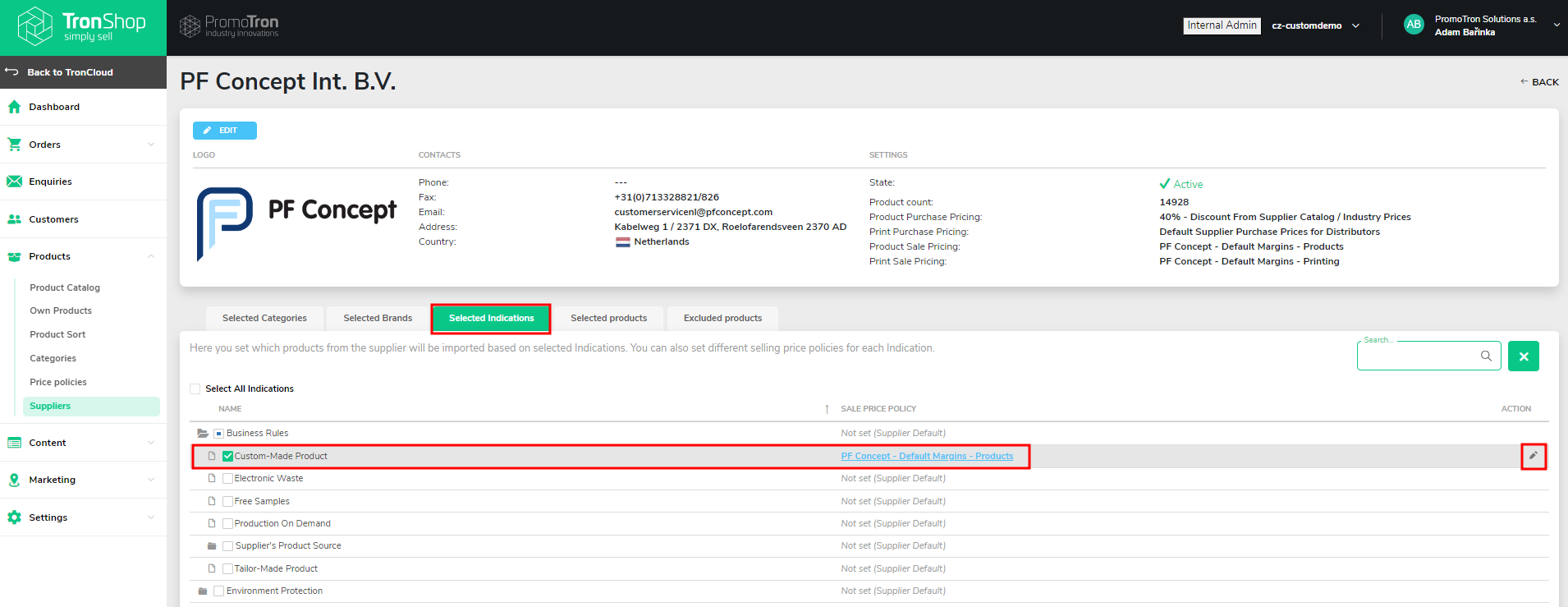Screen dimensions: 1568x607
Task: Click the Environment Protection folder icon
Action: pos(203,591)
